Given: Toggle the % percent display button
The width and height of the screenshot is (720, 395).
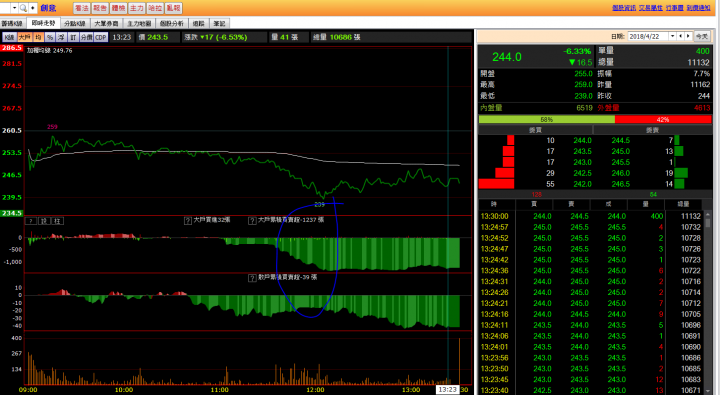Looking at the screenshot, I should (x=50, y=37).
